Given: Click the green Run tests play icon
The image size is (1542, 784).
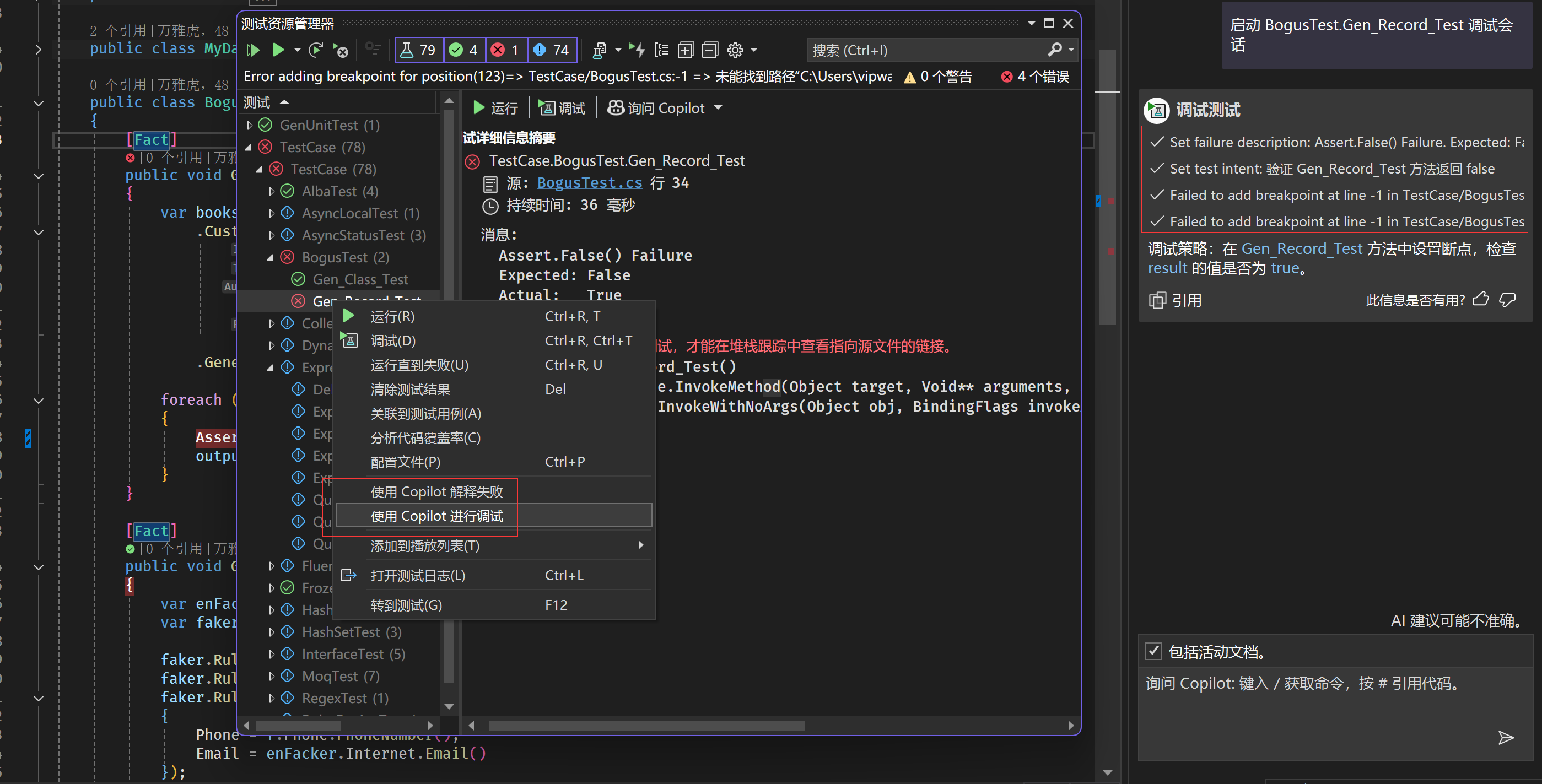Looking at the screenshot, I should click(x=278, y=50).
